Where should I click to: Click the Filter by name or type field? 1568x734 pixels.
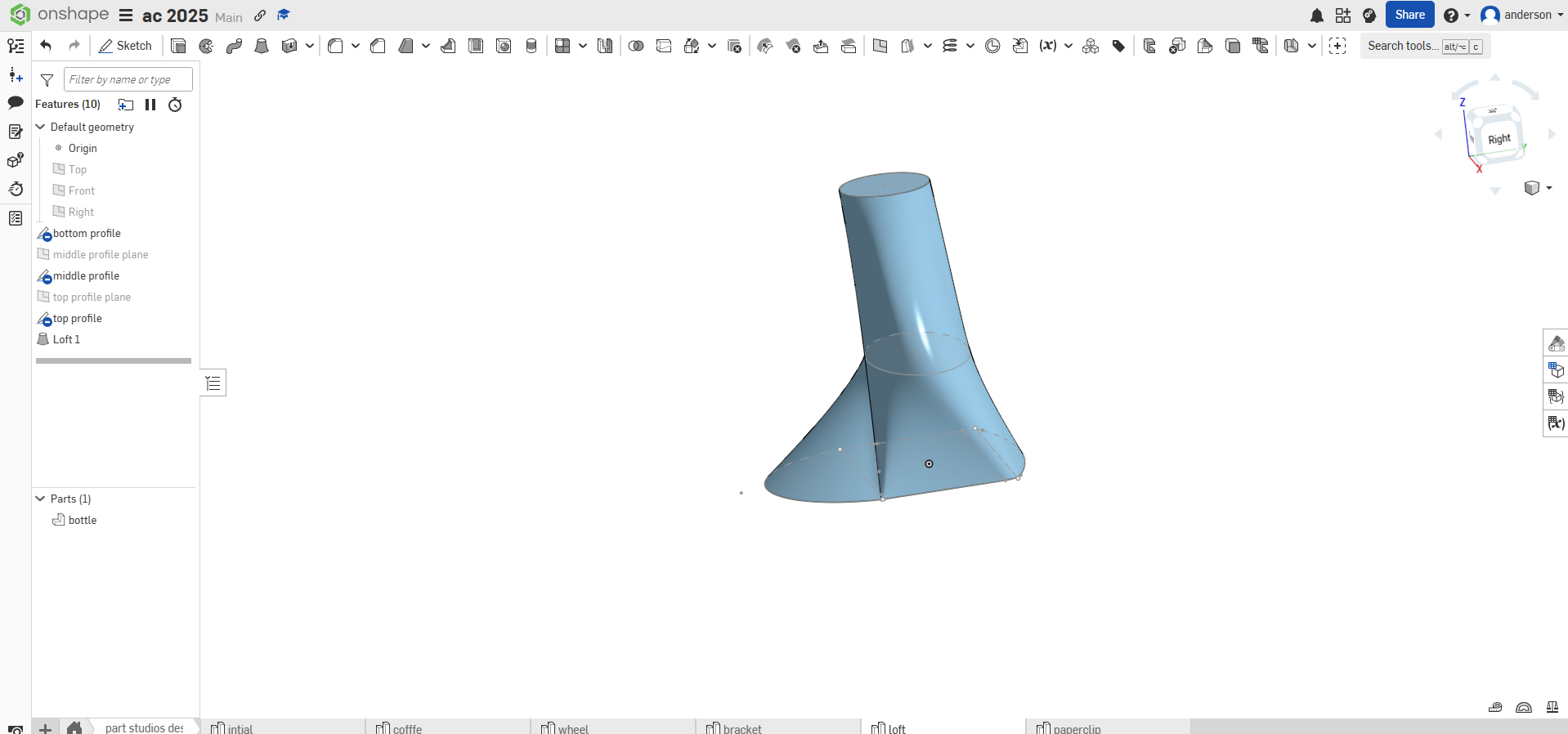128,79
